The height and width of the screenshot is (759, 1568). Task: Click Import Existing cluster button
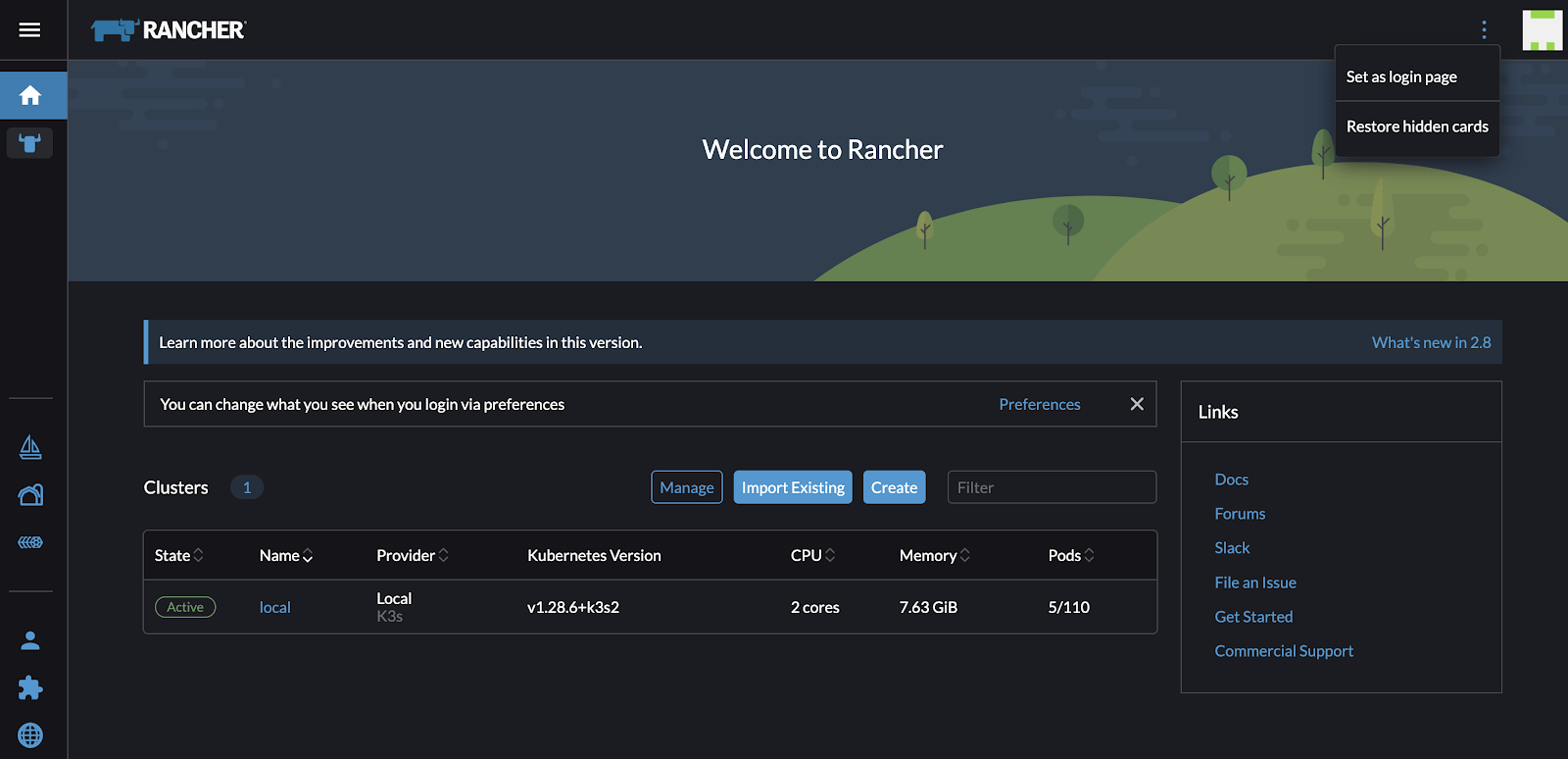pyautogui.click(x=793, y=487)
